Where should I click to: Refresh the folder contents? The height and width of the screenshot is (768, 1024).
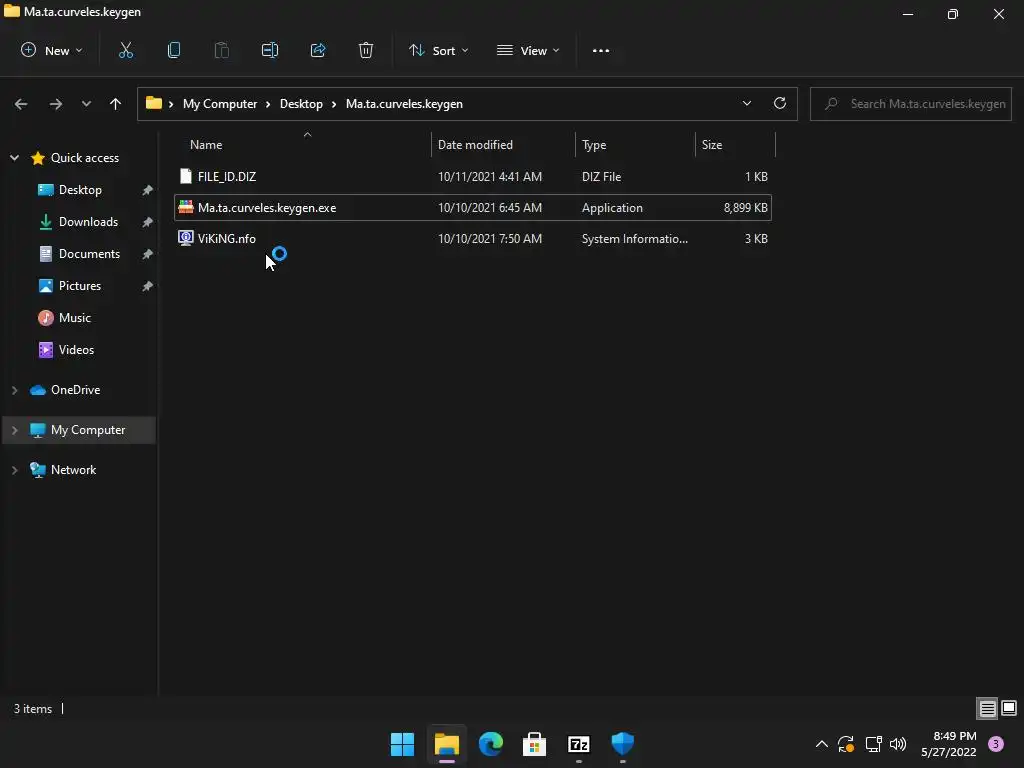(x=780, y=103)
